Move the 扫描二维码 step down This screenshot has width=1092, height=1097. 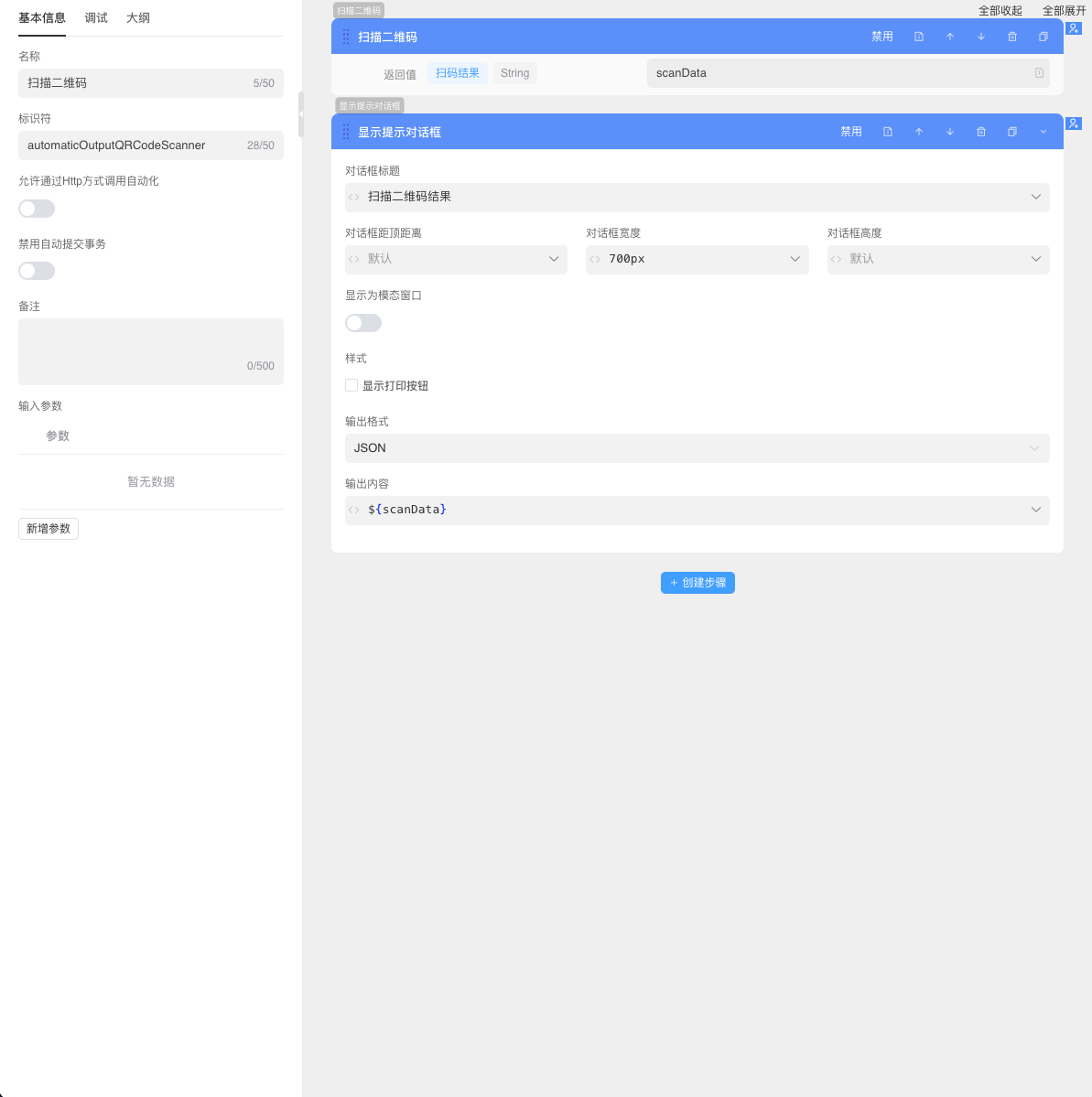(x=981, y=37)
